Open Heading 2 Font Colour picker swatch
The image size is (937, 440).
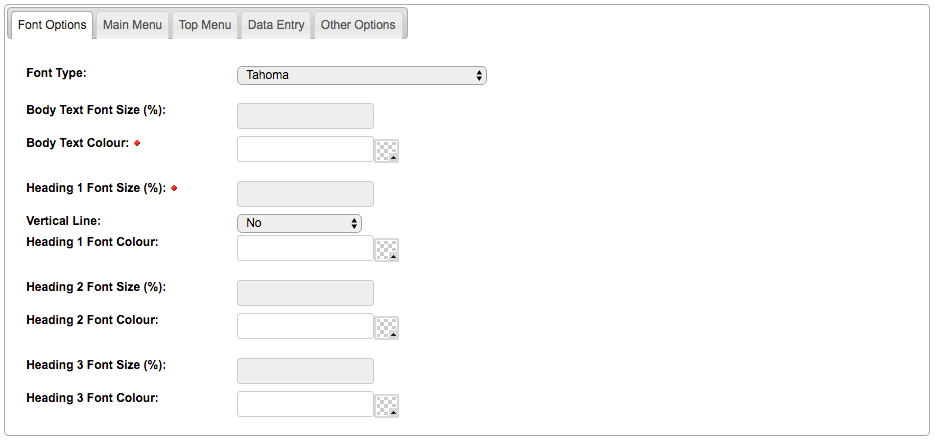tap(387, 328)
